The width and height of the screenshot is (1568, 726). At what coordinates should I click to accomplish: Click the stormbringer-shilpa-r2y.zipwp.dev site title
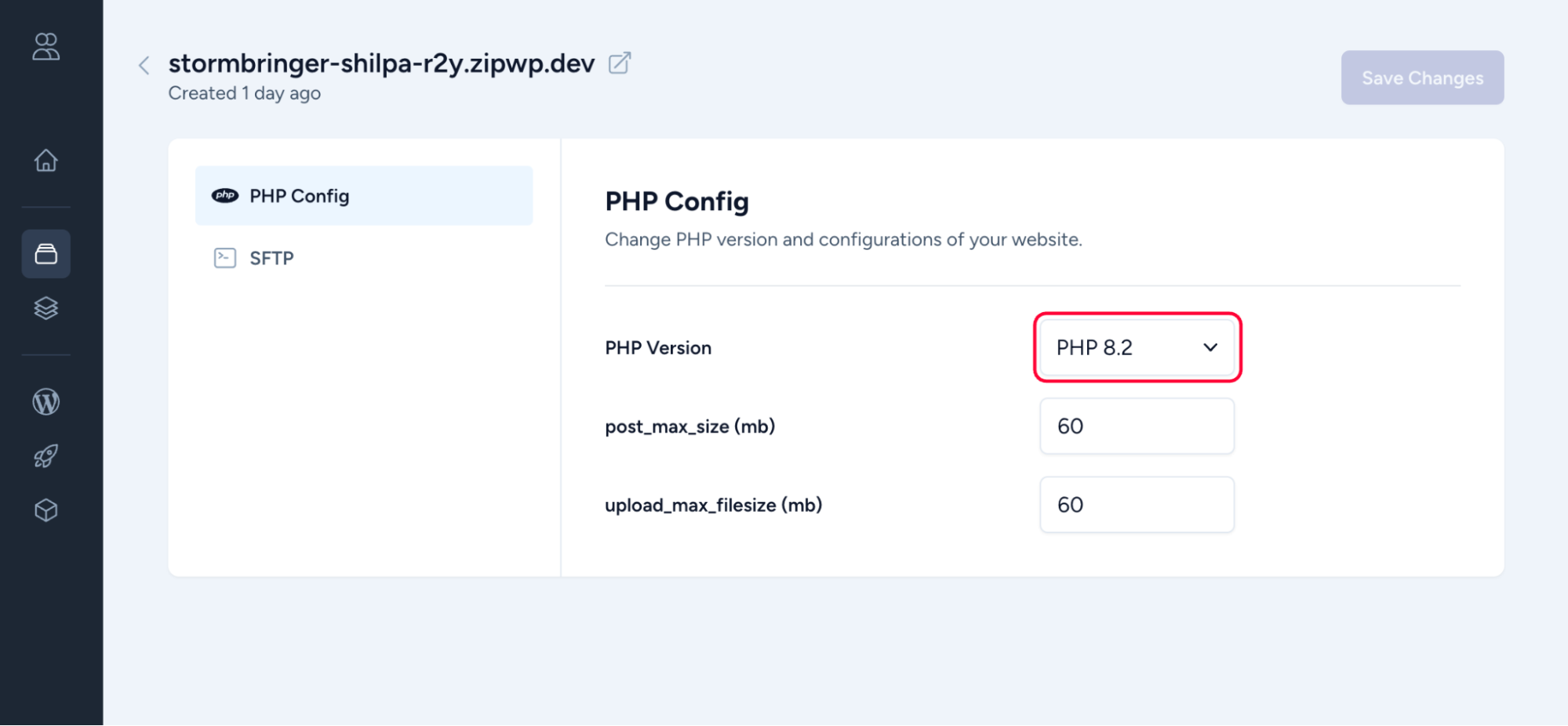(x=381, y=64)
